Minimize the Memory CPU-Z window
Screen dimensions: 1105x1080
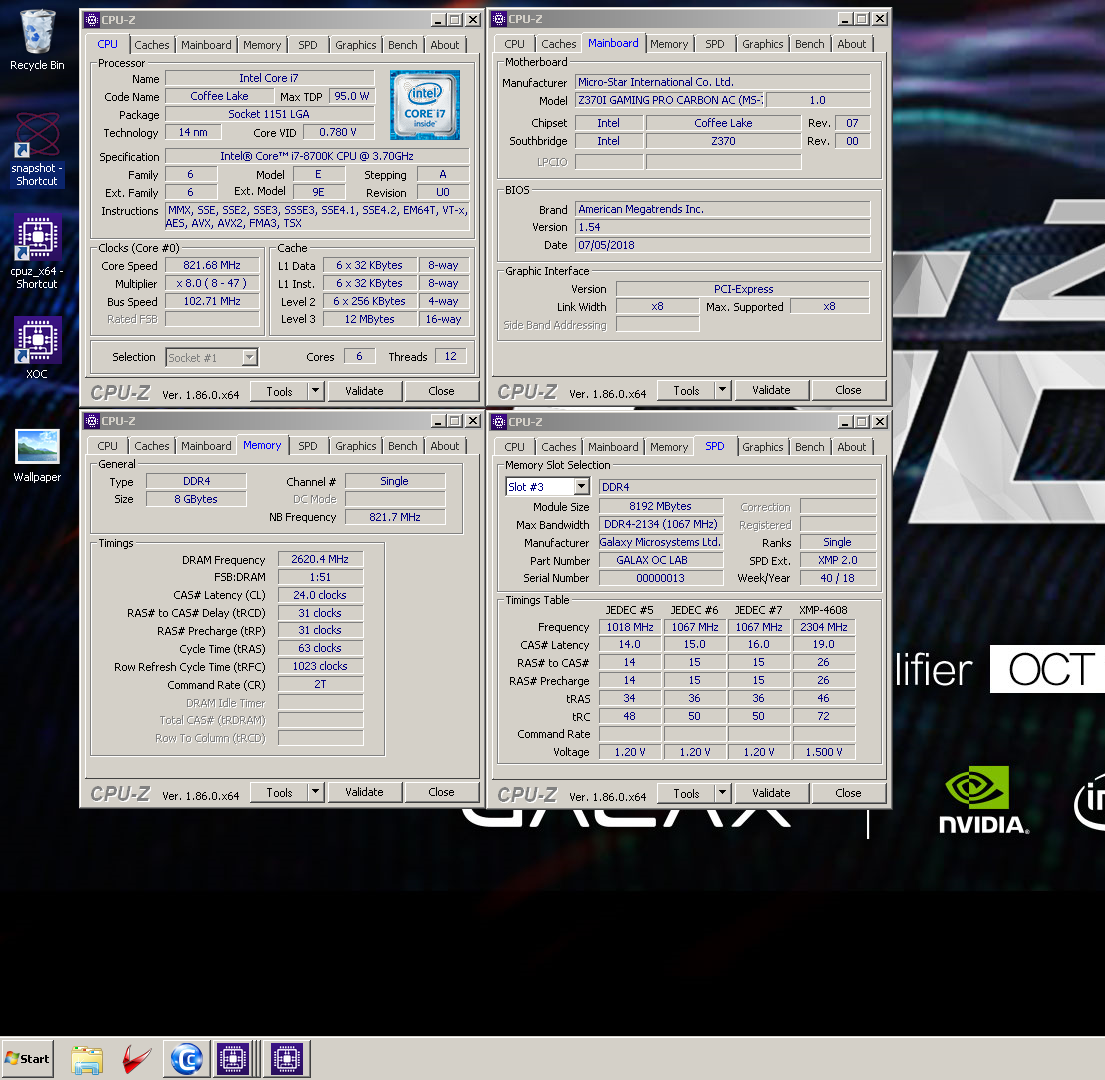[x=438, y=421]
